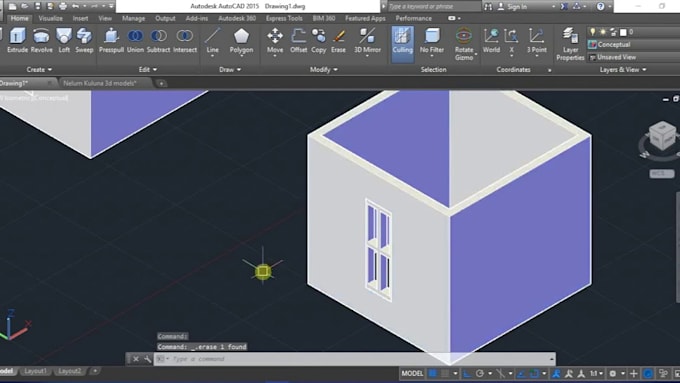Expand the Layers & View panel dropdown
Image resolution: width=680 pixels, height=383 pixels.
pos(623,69)
